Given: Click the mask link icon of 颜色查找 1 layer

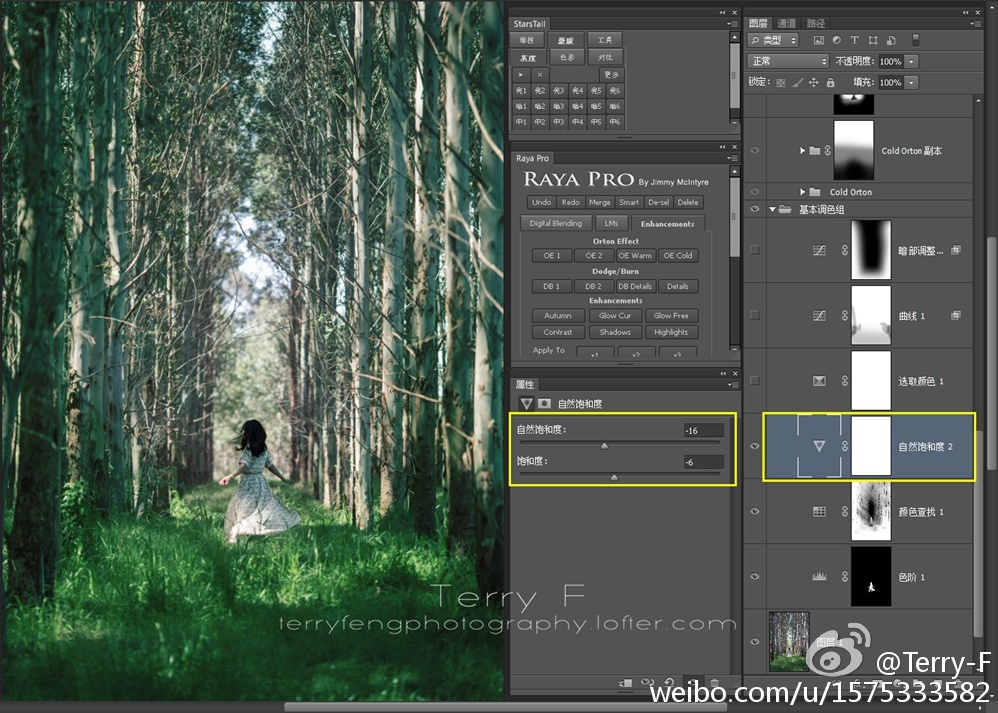Looking at the screenshot, I should pyautogui.click(x=845, y=512).
